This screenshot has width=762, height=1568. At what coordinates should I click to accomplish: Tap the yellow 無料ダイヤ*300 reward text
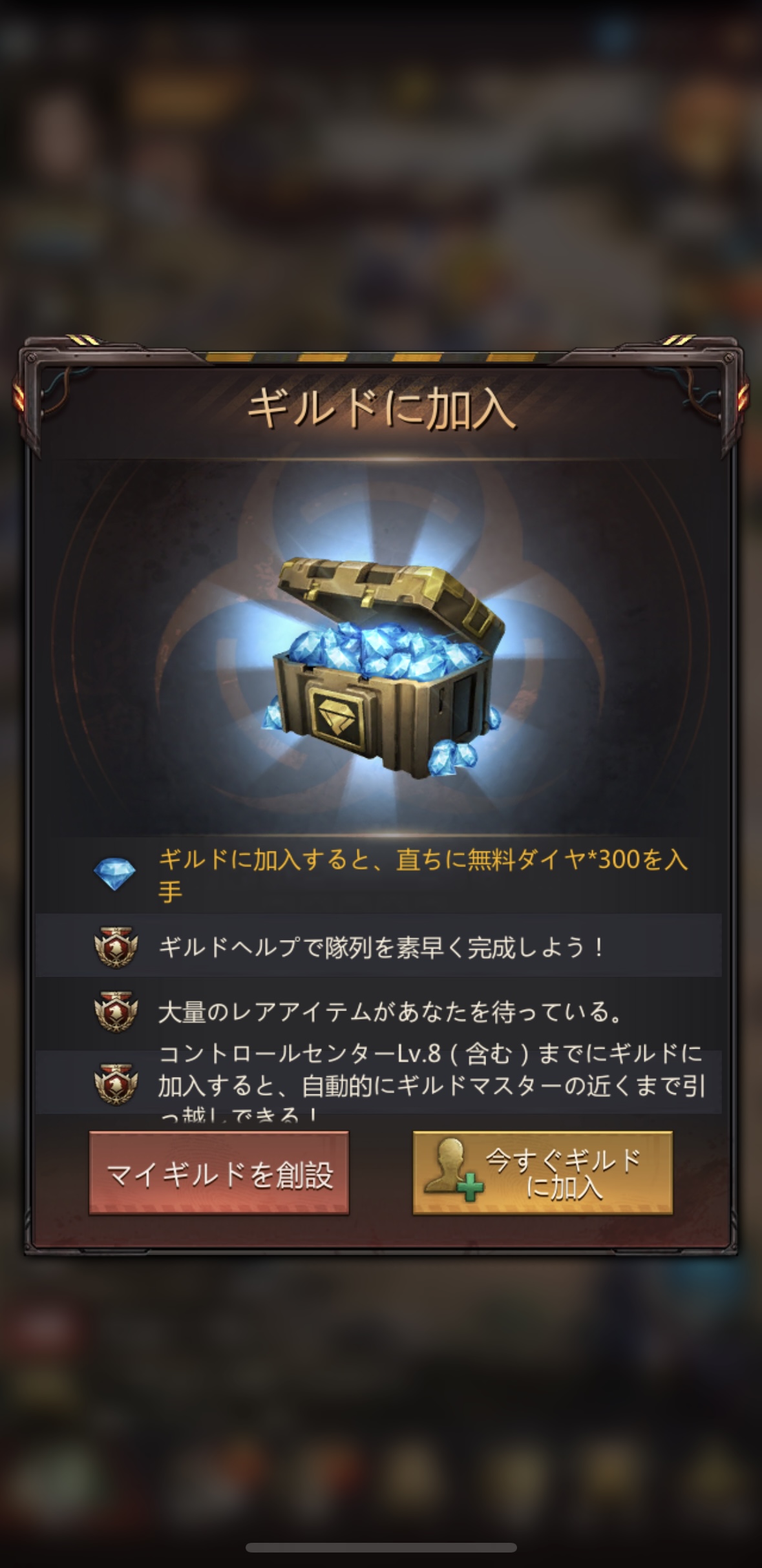(x=423, y=875)
